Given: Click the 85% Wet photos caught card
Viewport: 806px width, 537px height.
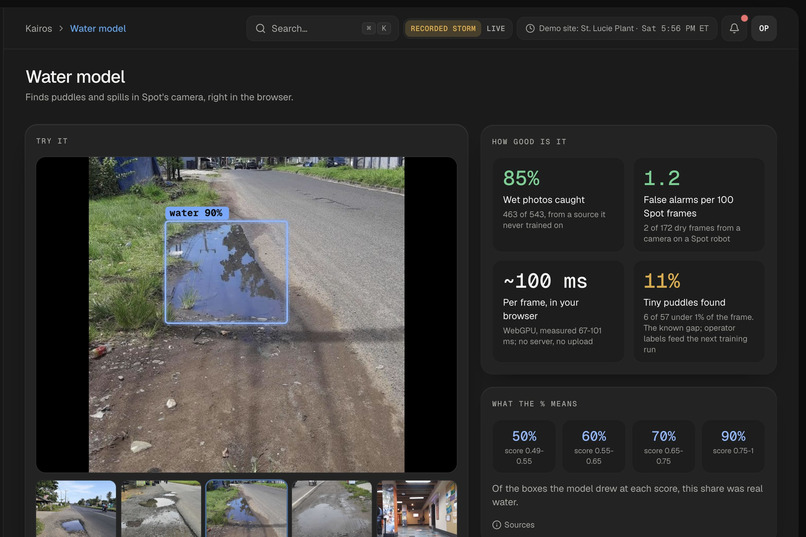Looking at the screenshot, I should 558,205.
